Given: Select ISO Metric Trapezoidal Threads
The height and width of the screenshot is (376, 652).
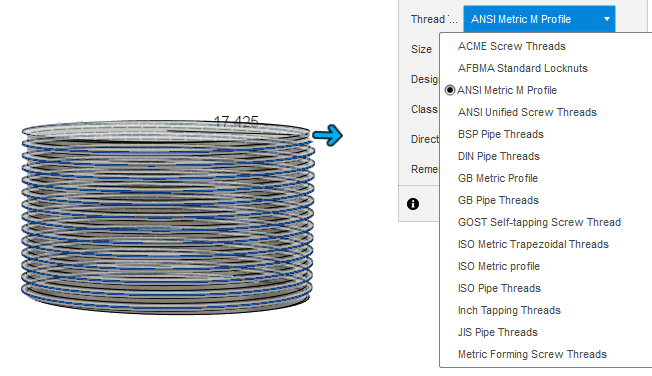Looking at the screenshot, I should point(533,245).
